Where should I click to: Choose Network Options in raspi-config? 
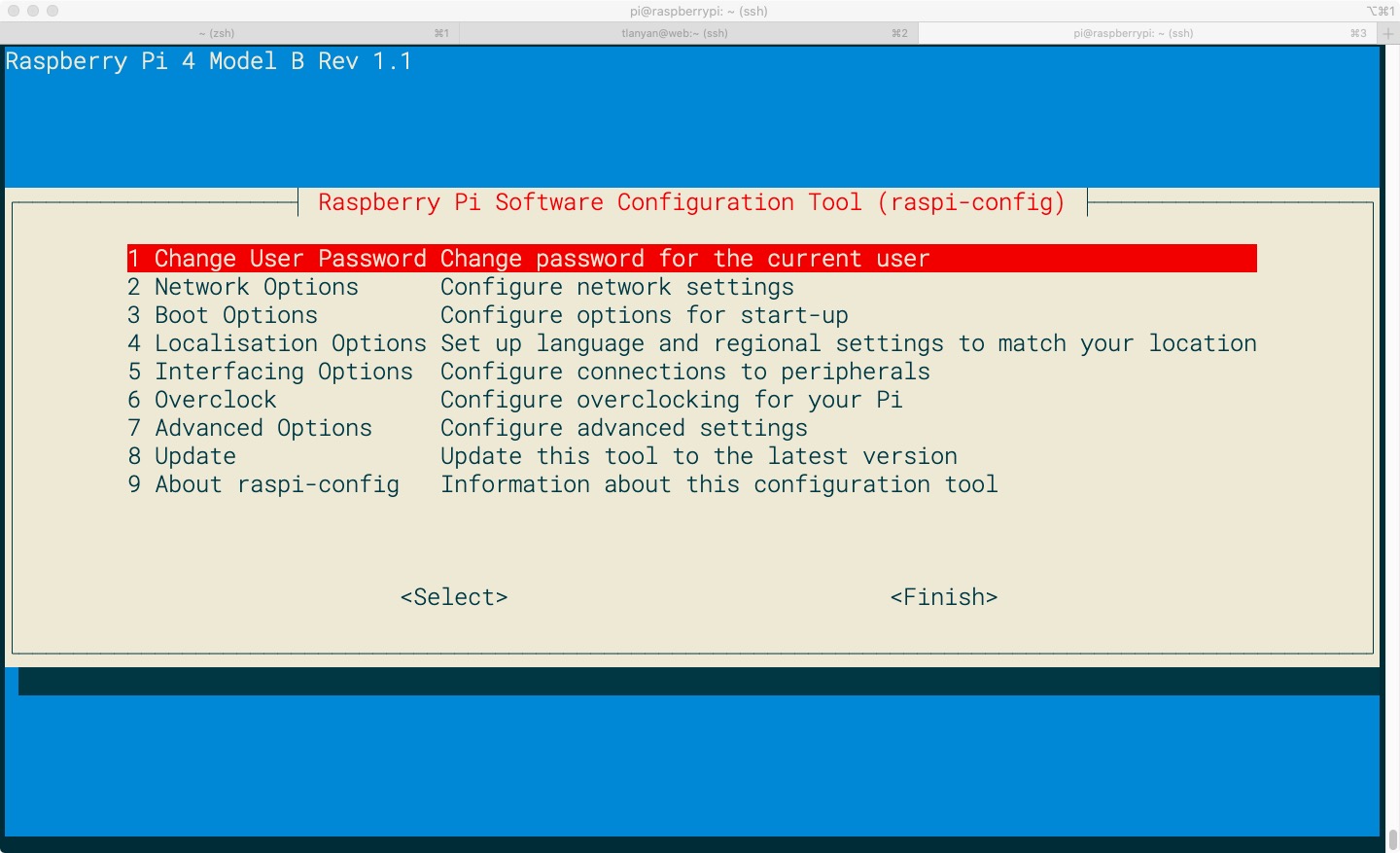(256, 287)
